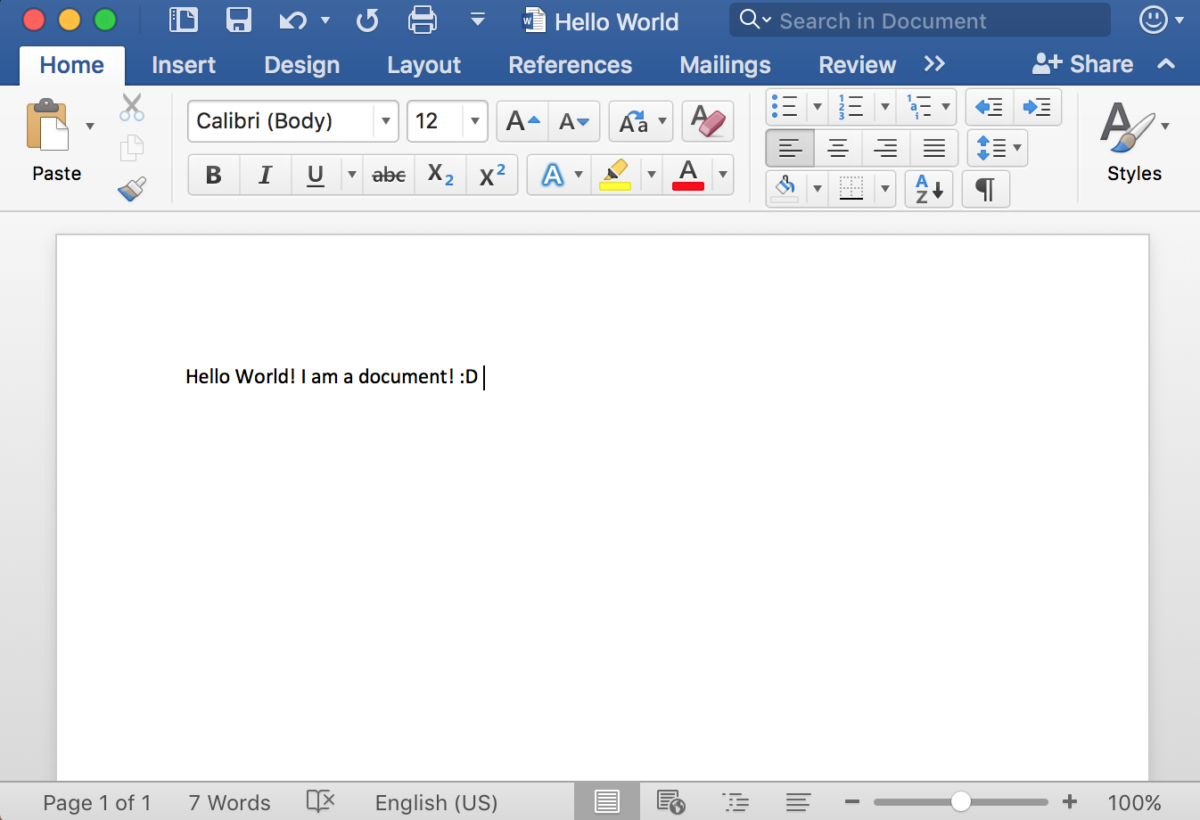The image size is (1200, 820).
Task: Open the Review tab
Action: tap(856, 64)
